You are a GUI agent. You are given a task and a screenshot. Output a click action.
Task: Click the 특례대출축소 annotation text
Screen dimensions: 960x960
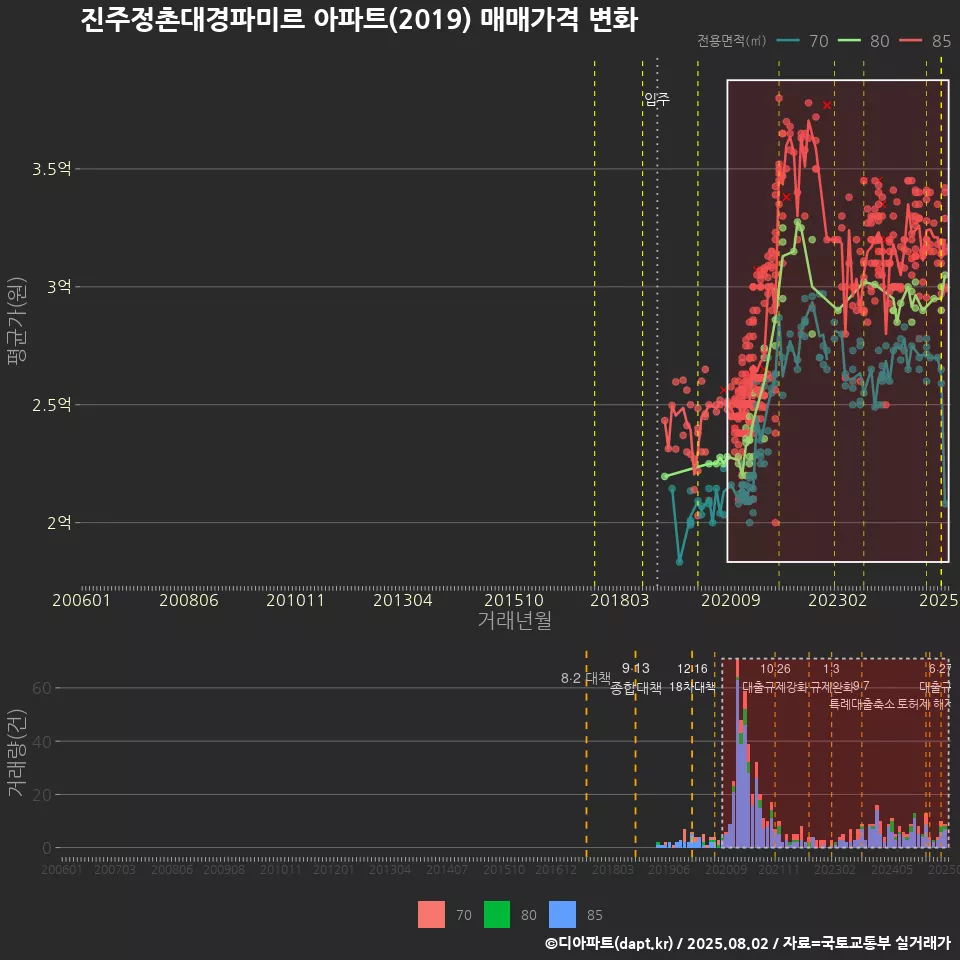pos(862,704)
